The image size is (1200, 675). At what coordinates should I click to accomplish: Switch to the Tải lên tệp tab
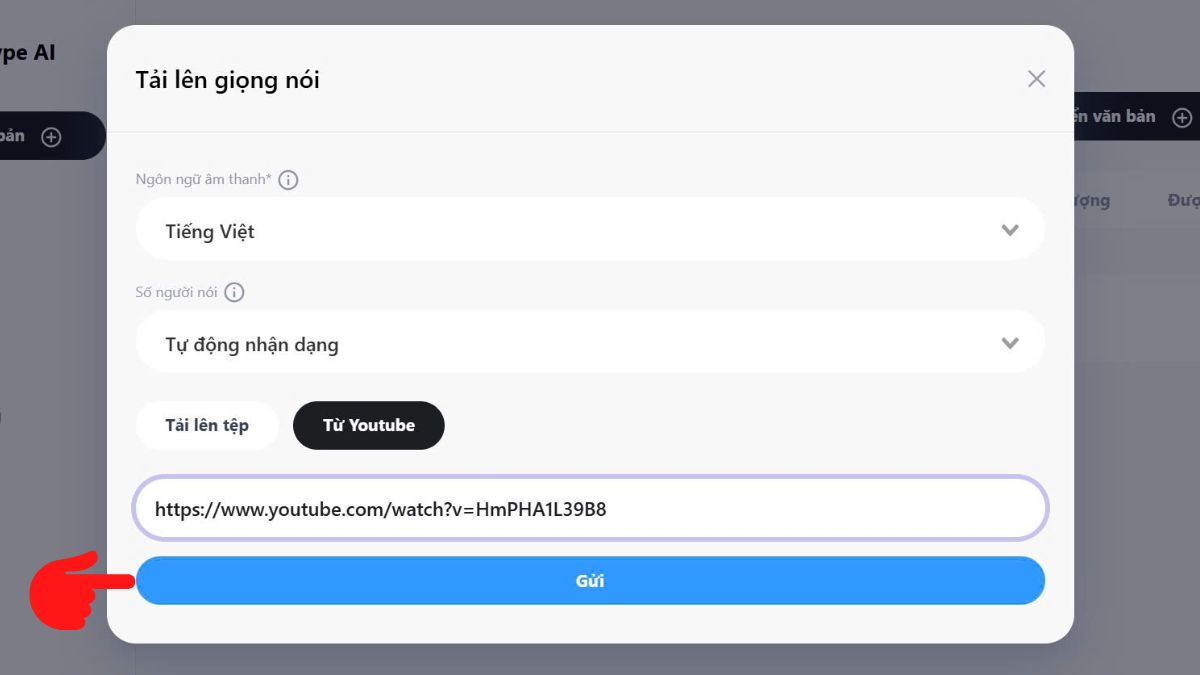click(207, 425)
